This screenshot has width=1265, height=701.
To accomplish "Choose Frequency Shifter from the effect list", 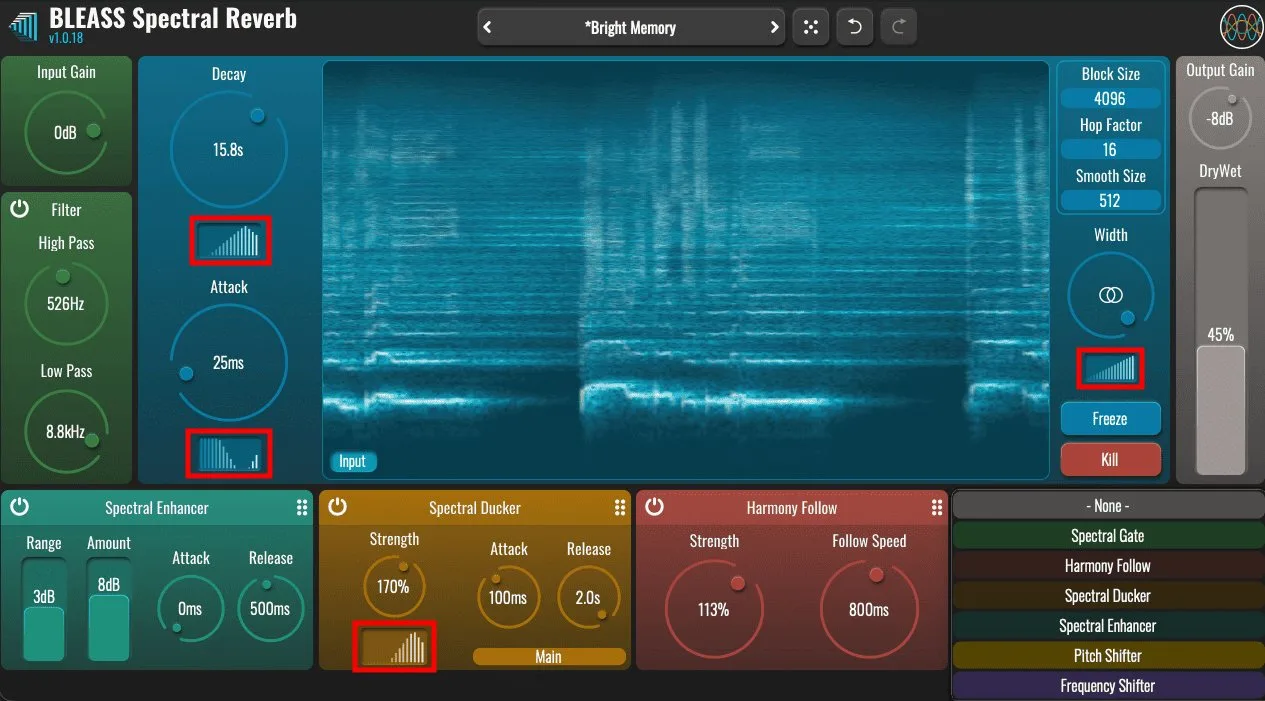I will [x=1108, y=686].
